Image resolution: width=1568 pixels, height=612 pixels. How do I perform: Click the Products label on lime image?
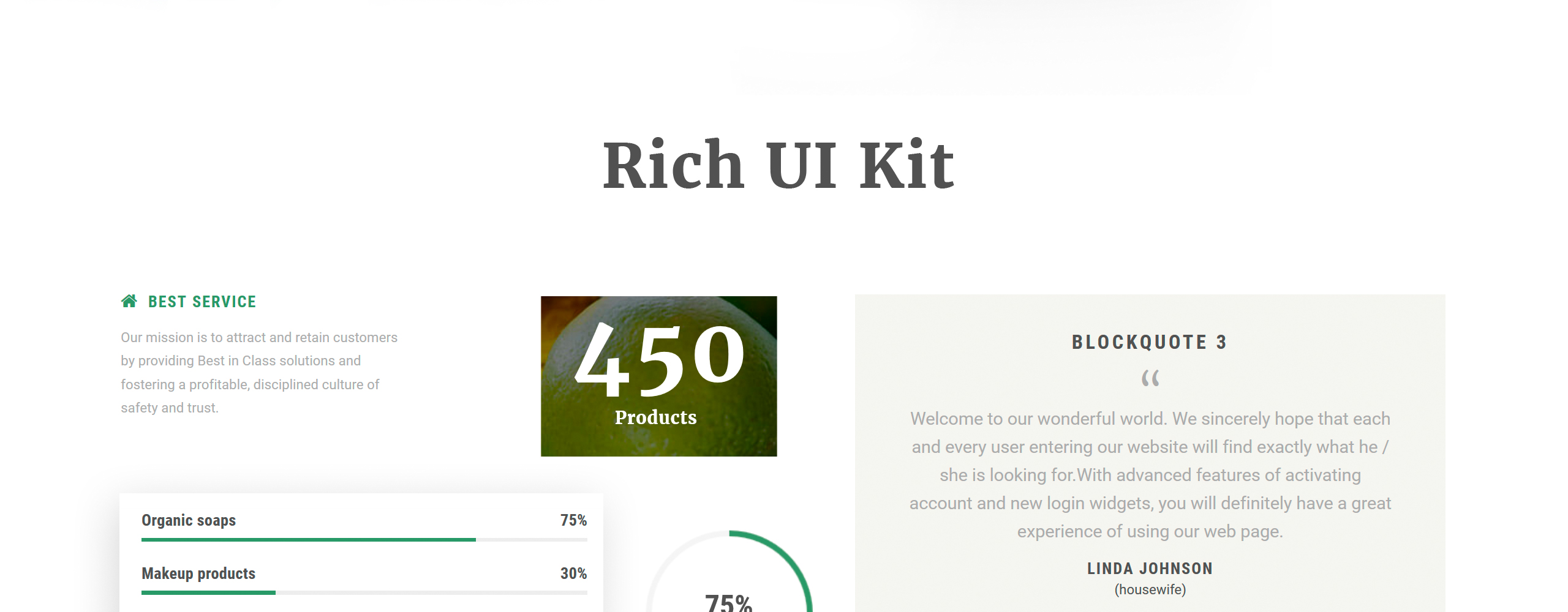click(655, 417)
